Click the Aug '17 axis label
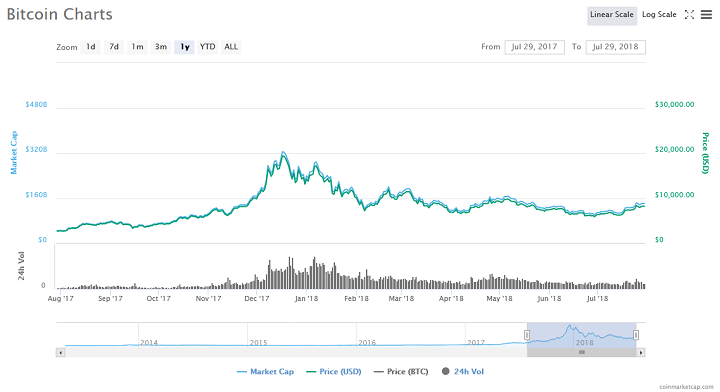This screenshot has height=392, width=720. (61, 298)
